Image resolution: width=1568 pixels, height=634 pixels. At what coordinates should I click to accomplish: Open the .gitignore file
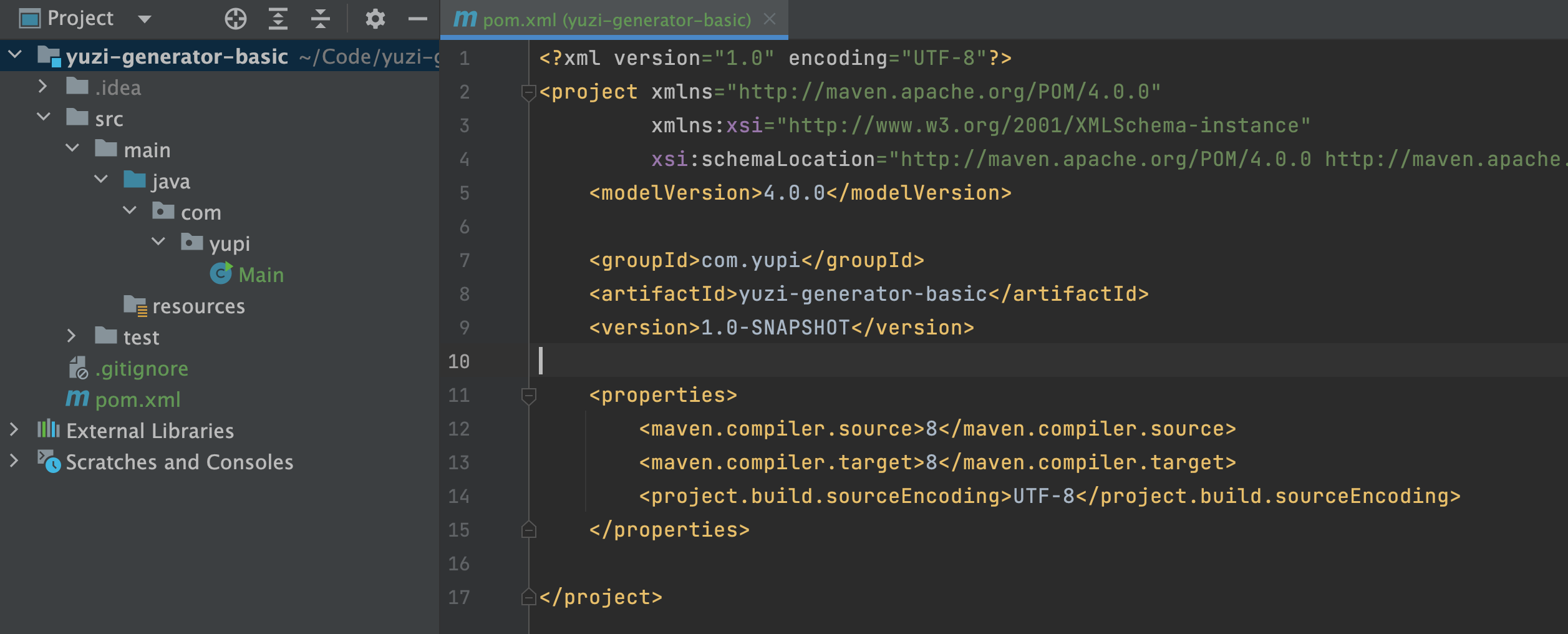[142, 369]
